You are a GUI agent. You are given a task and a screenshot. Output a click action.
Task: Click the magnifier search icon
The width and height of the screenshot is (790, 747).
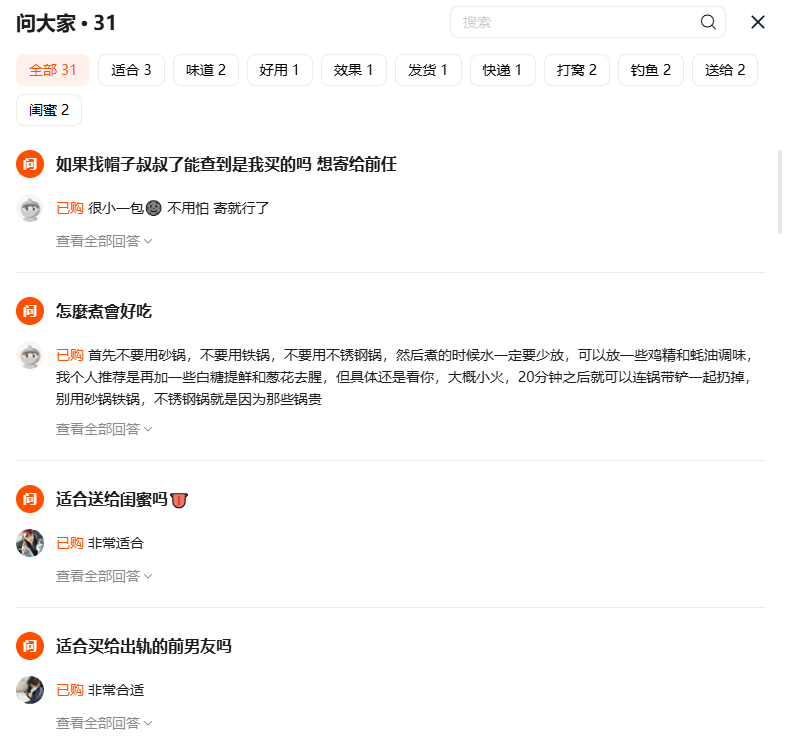click(708, 22)
